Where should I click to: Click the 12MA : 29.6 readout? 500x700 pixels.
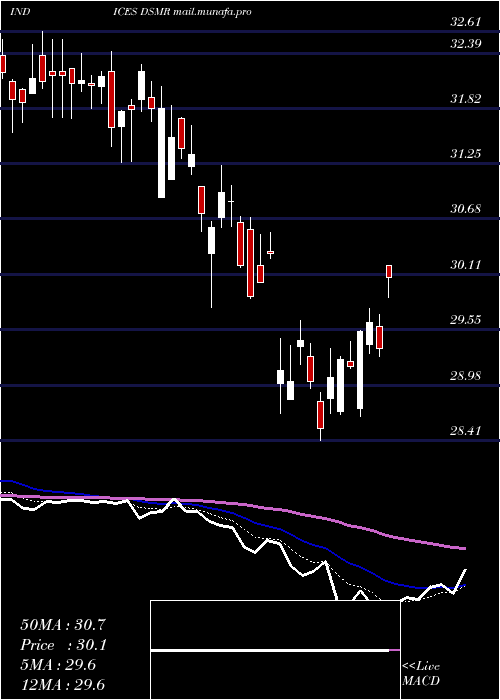[63, 685]
